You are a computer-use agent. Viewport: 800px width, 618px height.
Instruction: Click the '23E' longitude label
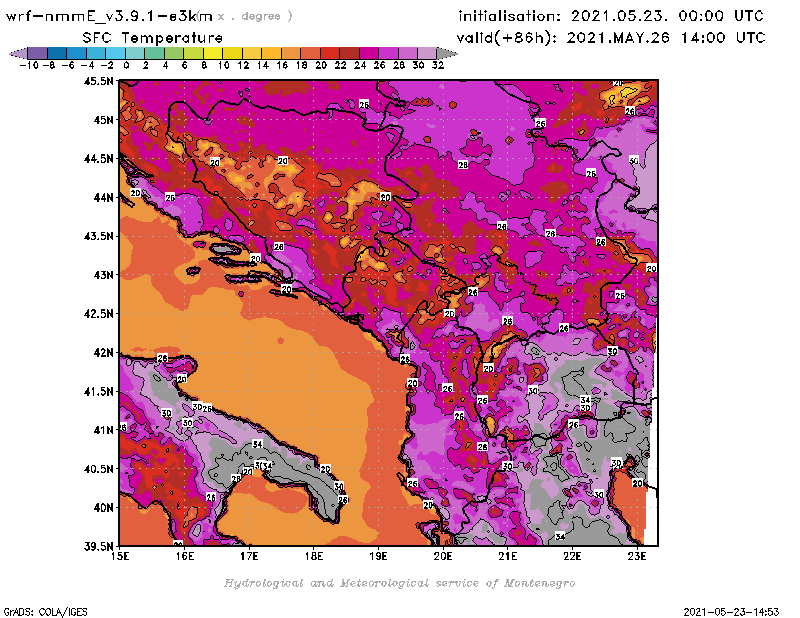coord(637,556)
